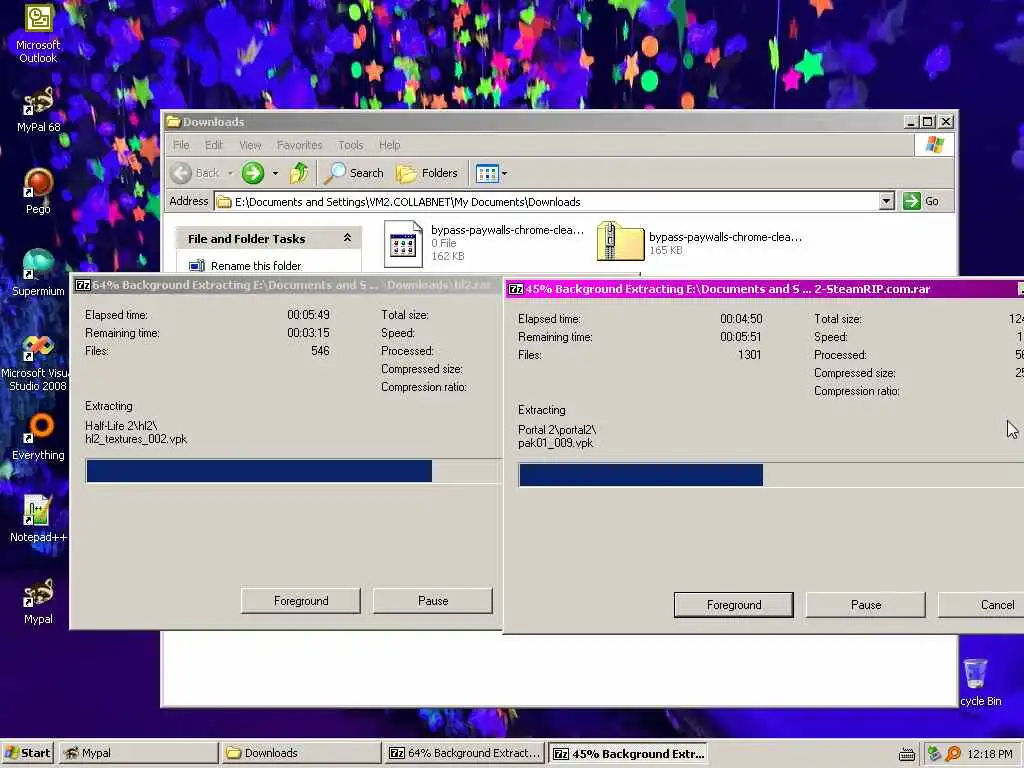Click the Search toolbar button
The height and width of the screenshot is (768, 1024).
354,173
